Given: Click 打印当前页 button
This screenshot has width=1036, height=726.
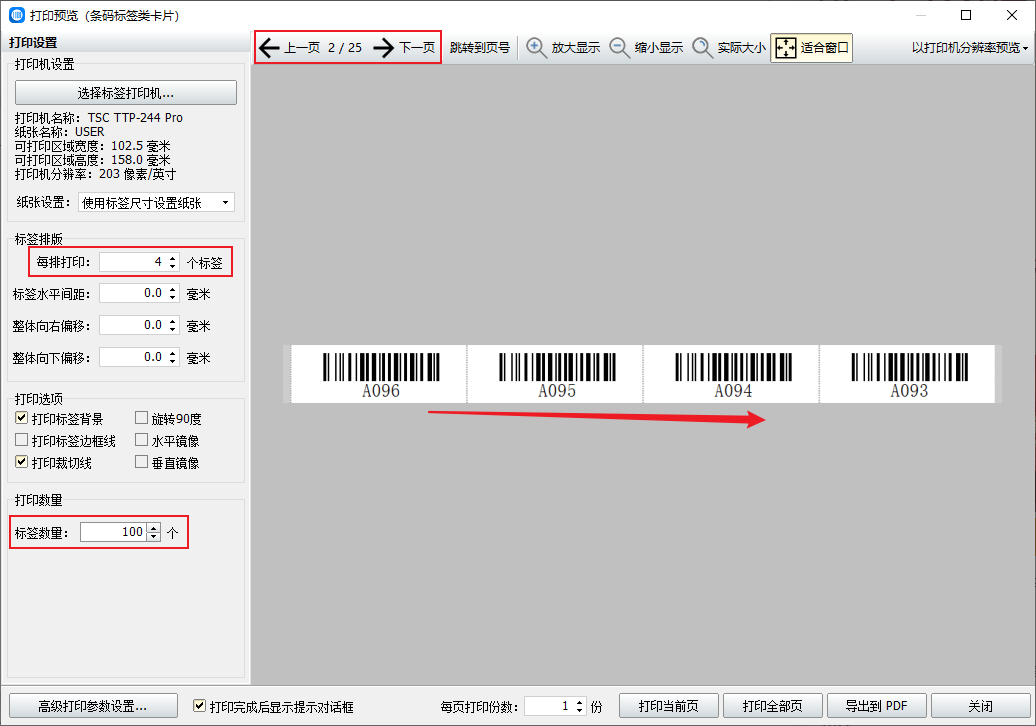Looking at the screenshot, I should [x=669, y=706].
